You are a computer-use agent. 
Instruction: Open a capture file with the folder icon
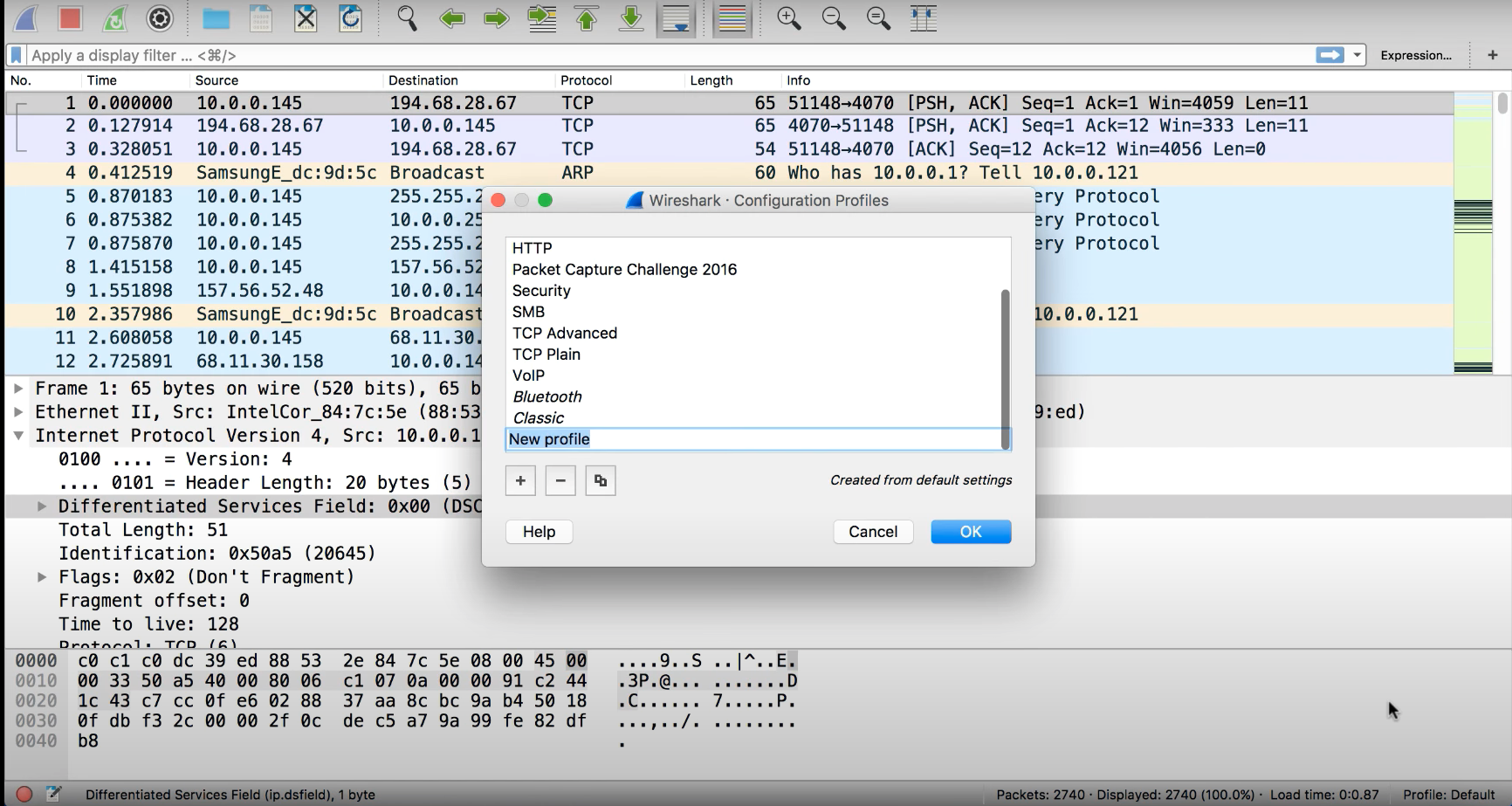[216, 18]
